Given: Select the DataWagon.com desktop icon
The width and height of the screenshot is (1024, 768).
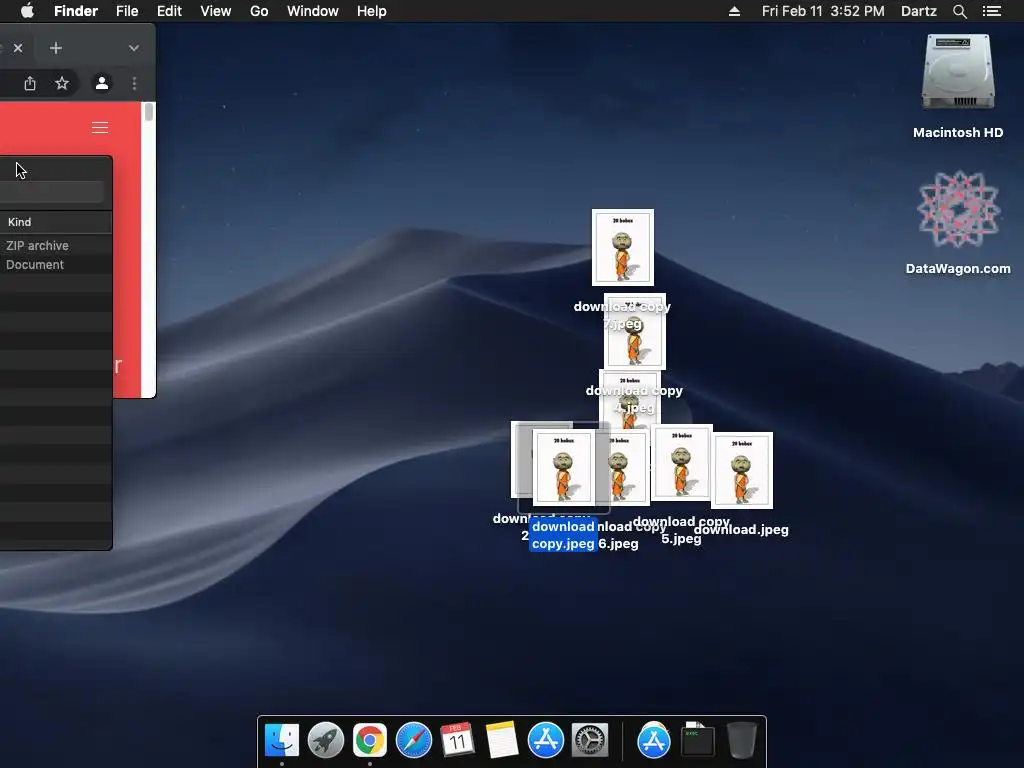Looking at the screenshot, I should tap(958, 209).
